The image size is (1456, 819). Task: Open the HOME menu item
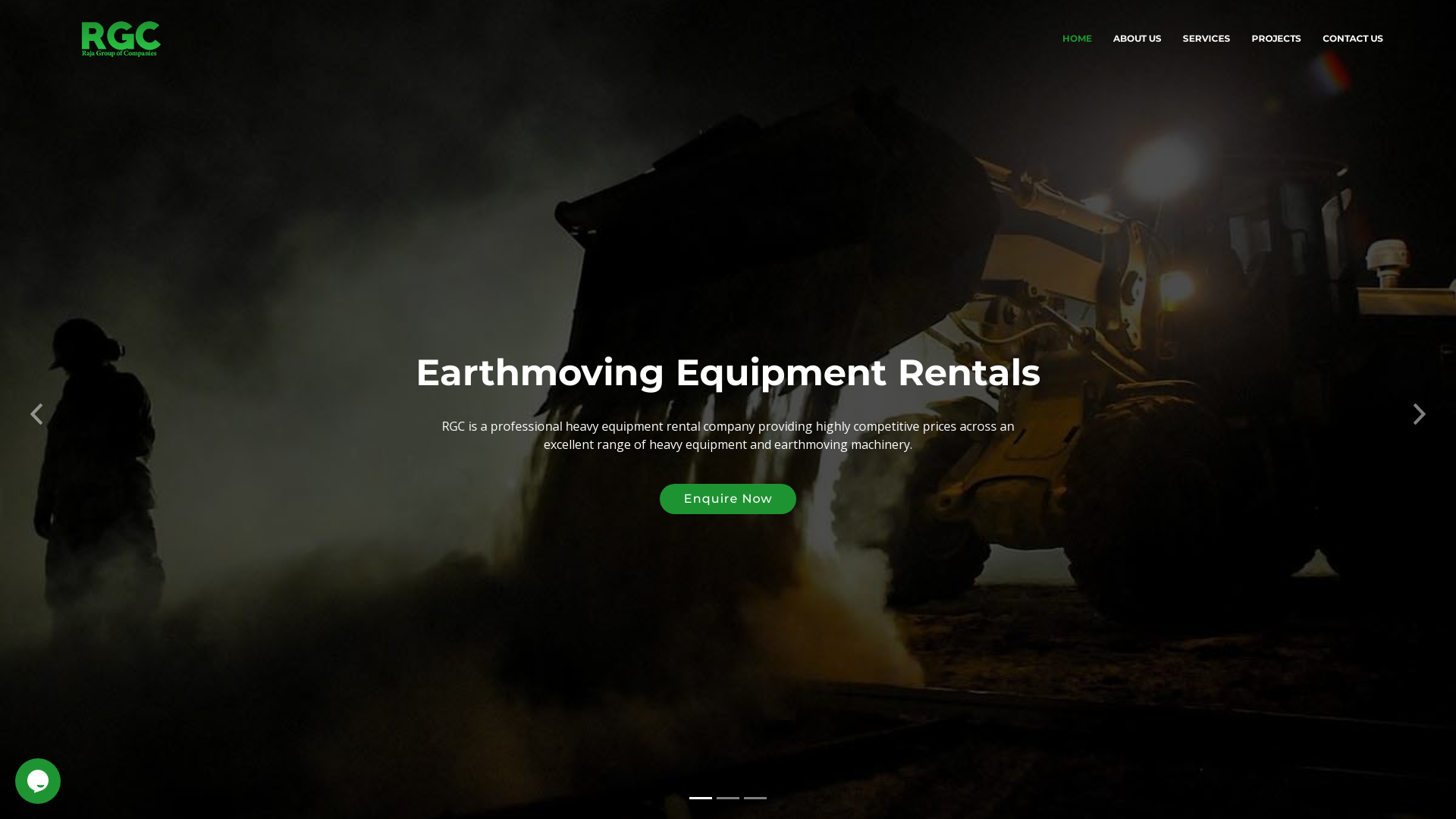(x=1076, y=39)
